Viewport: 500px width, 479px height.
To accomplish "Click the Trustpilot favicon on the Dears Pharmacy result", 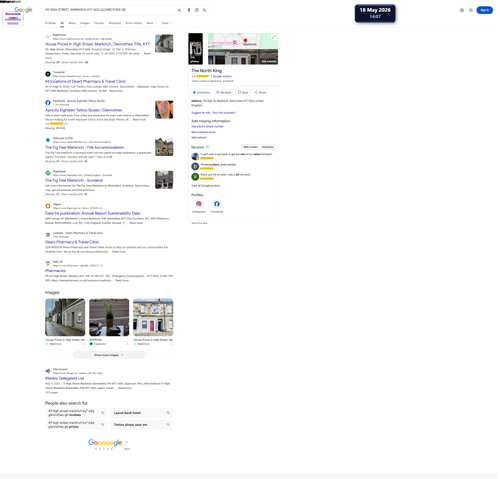I will coord(48,74).
